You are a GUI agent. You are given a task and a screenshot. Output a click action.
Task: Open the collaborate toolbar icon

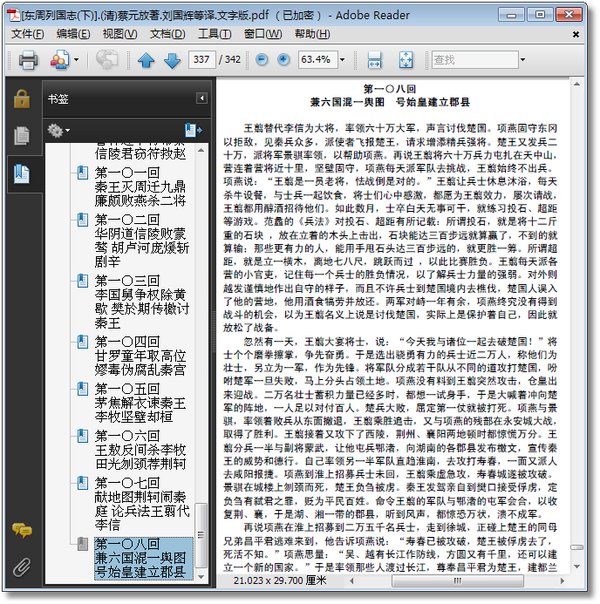coord(59,60)
